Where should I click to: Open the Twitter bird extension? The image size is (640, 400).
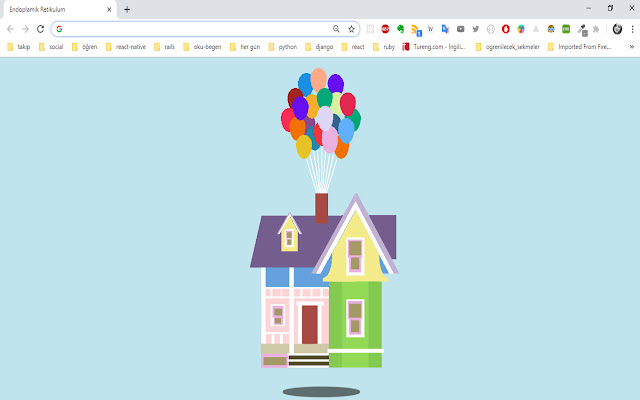point(476,29)
